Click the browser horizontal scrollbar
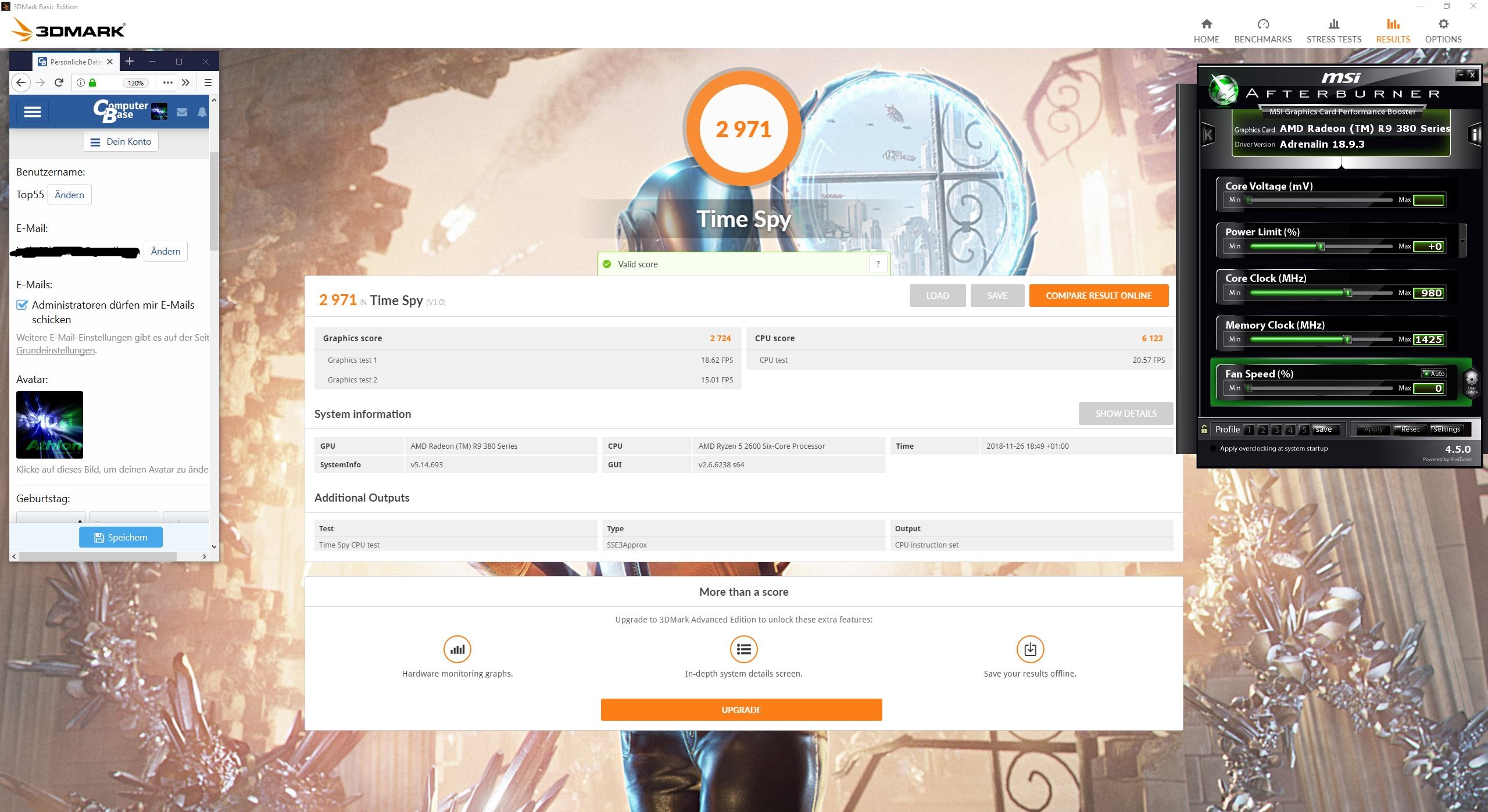 coord(98,556)
